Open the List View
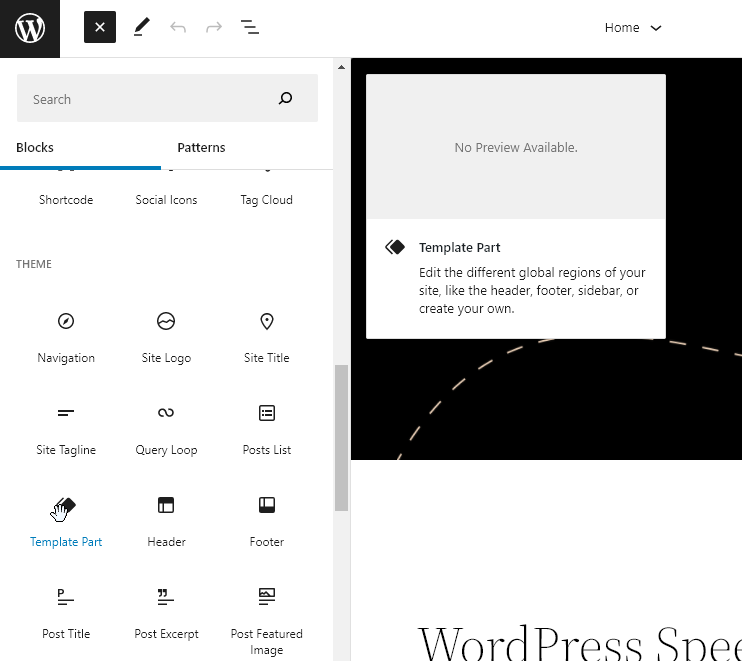This screenshot has width=742, height=661. [x=250, y=28]
